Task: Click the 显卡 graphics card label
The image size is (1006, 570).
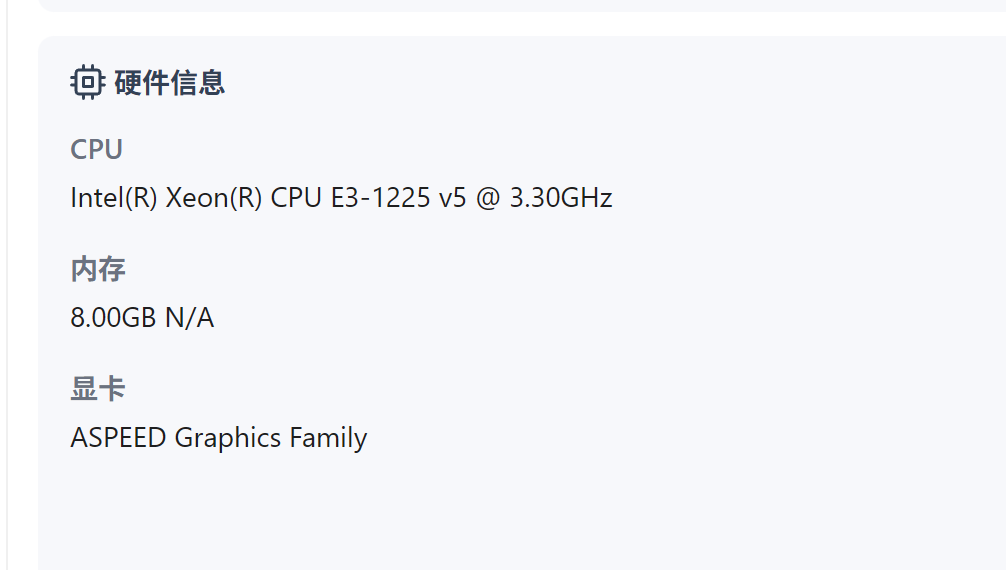Action: [98, 389]
